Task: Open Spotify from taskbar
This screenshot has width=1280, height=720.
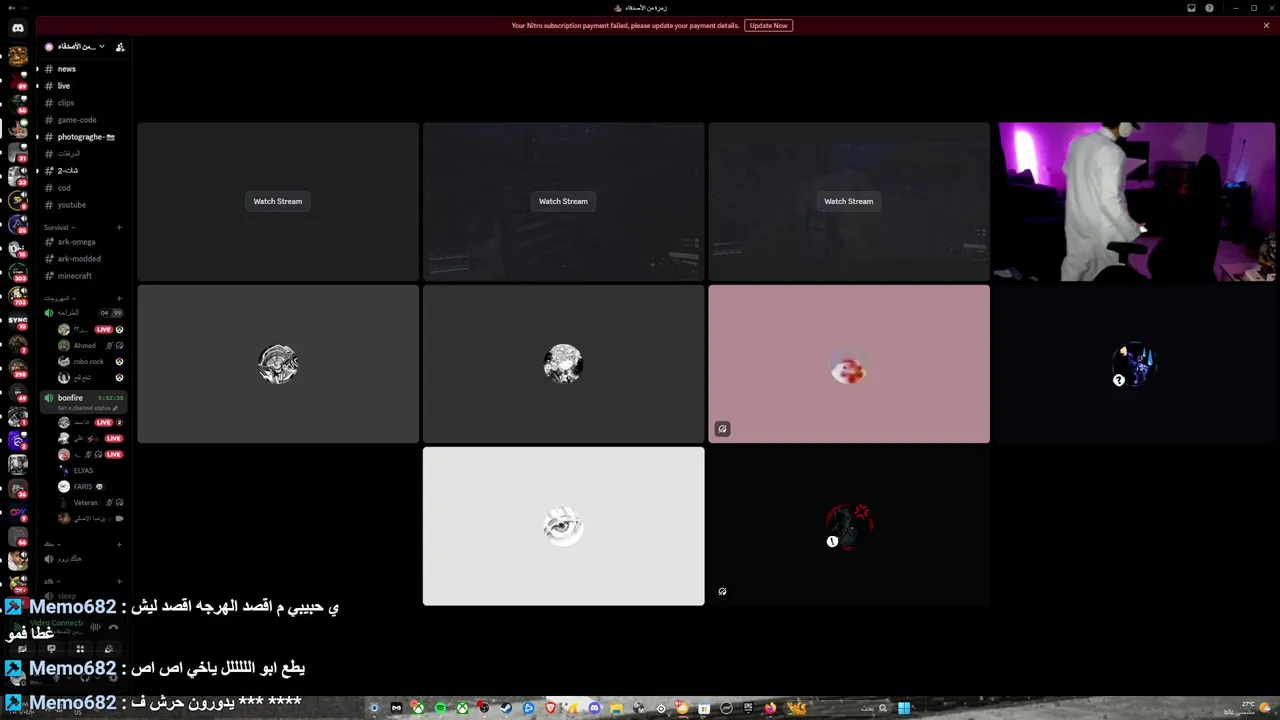Action: (x=440, y=708)
